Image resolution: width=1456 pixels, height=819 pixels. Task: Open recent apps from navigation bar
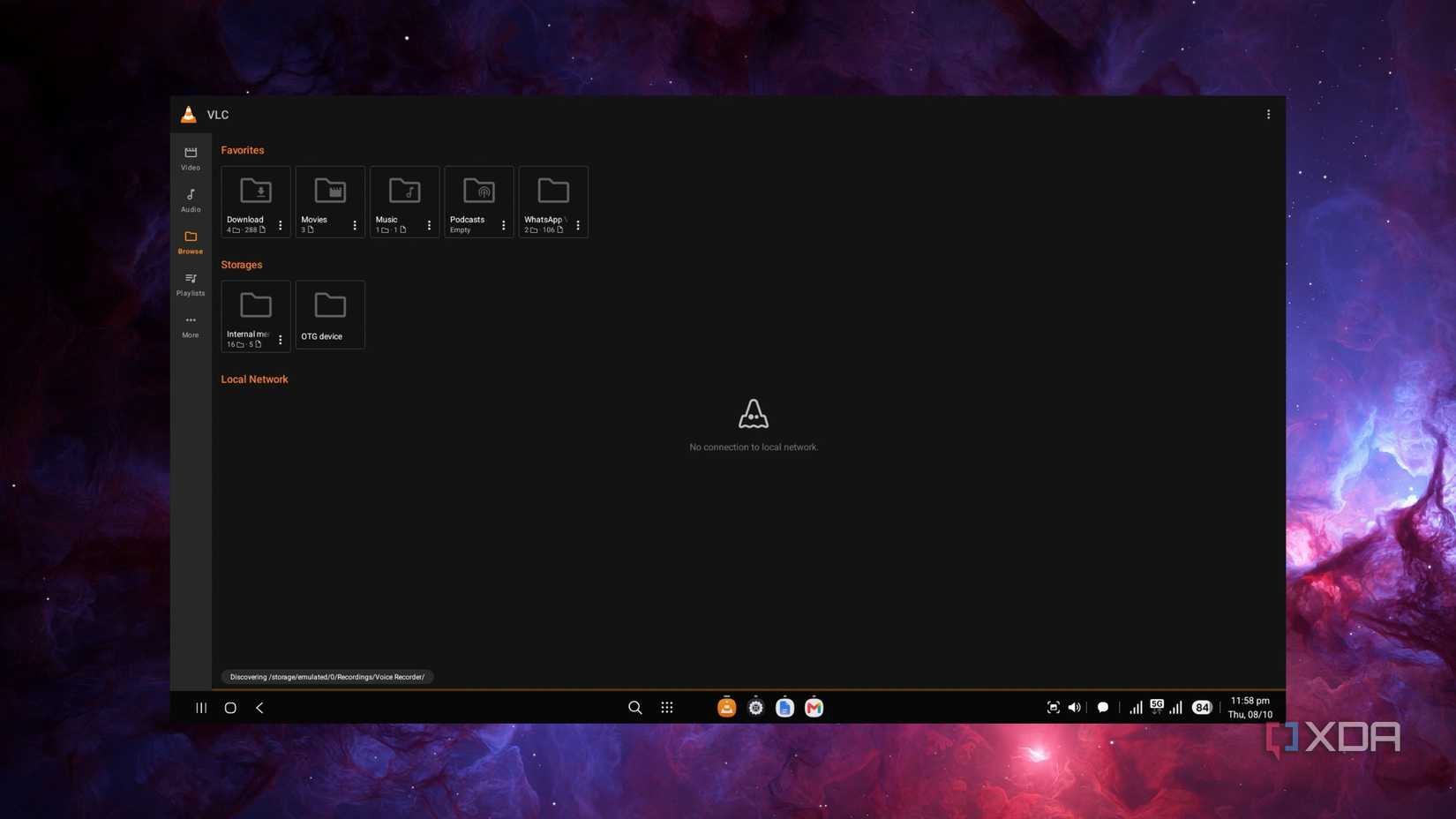point(201,708)
